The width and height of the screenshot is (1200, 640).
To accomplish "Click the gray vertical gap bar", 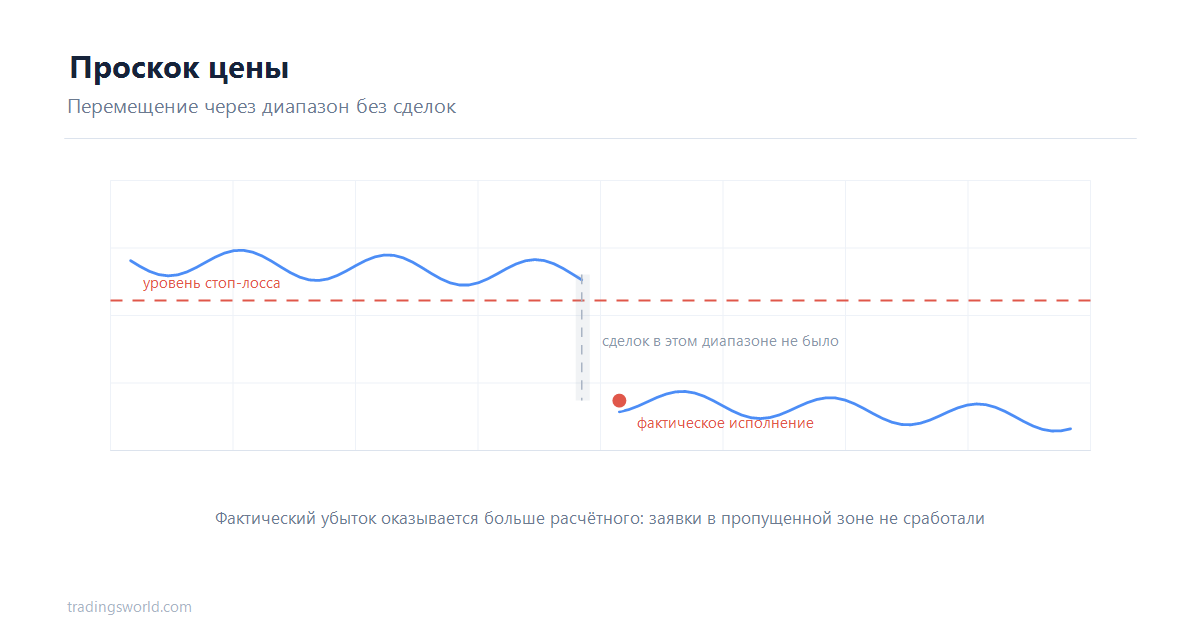I will pos(583,337).
